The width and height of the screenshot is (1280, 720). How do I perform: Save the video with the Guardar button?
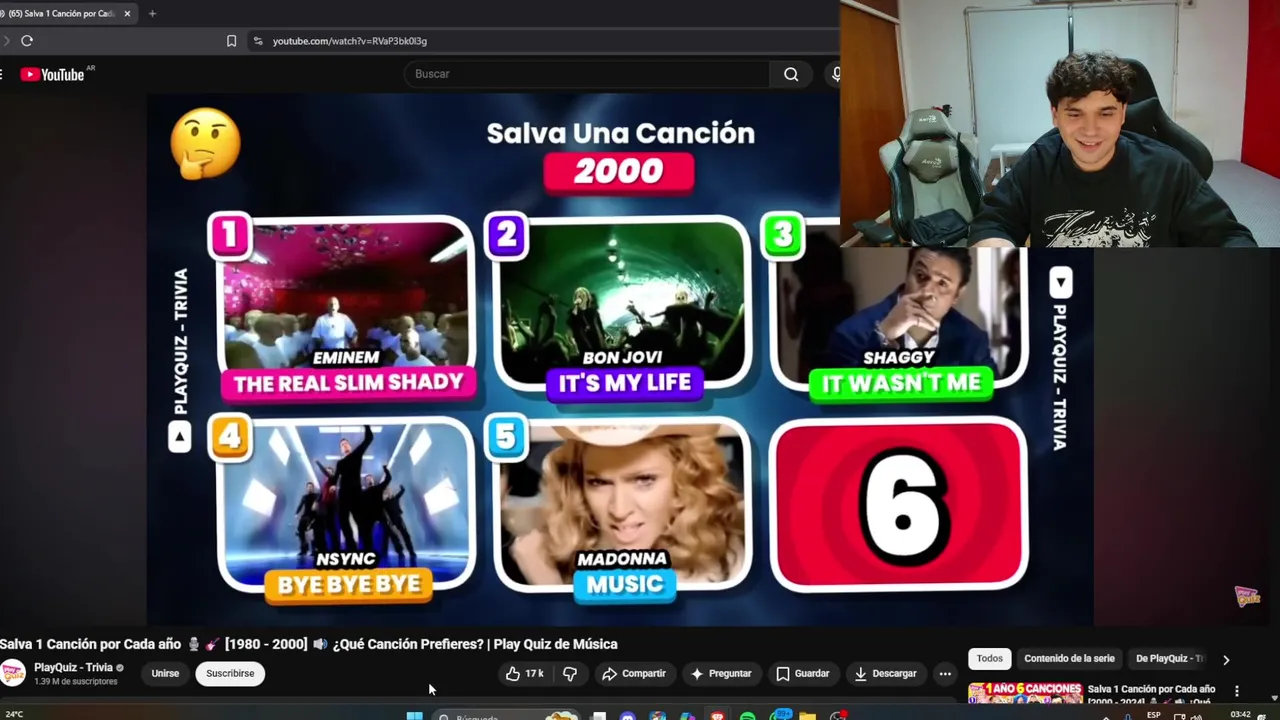(x=802, y=674)
